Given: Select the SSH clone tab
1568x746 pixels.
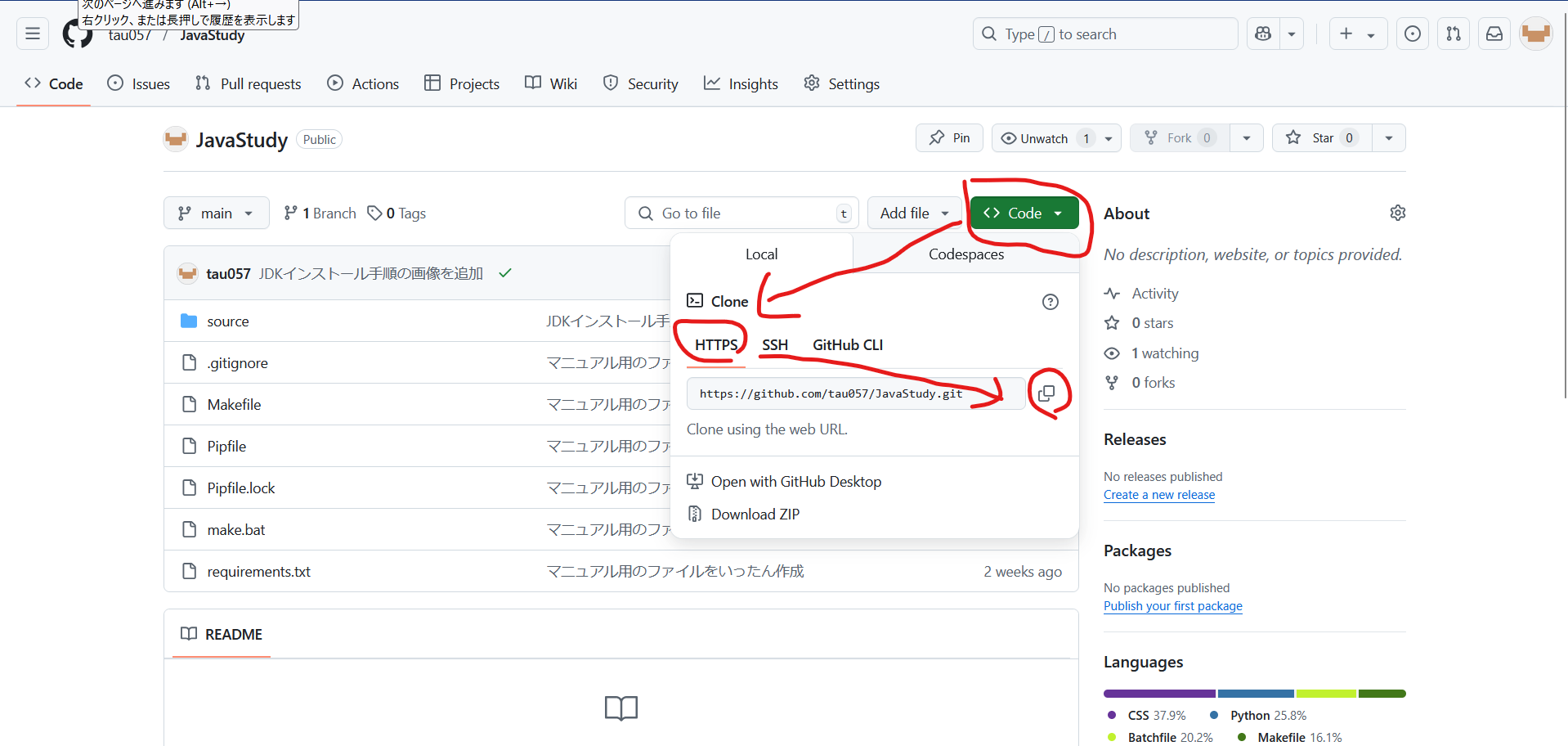Looking at the screenshot, I should click(x=774, y=345).
